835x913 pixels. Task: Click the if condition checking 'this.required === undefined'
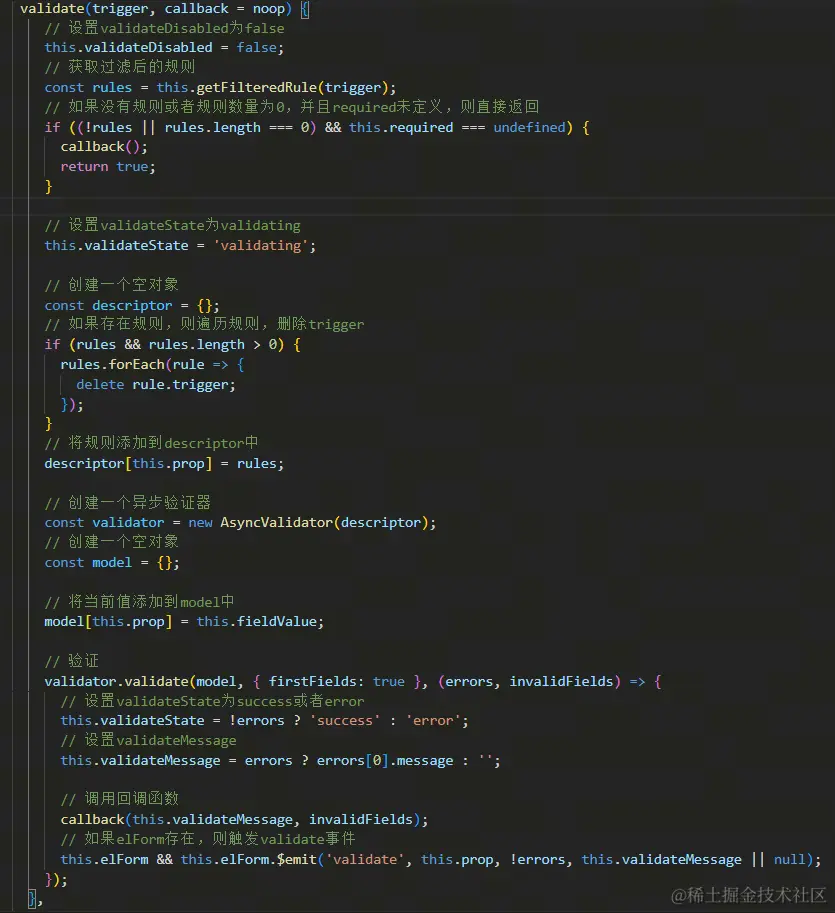(317, 128)
